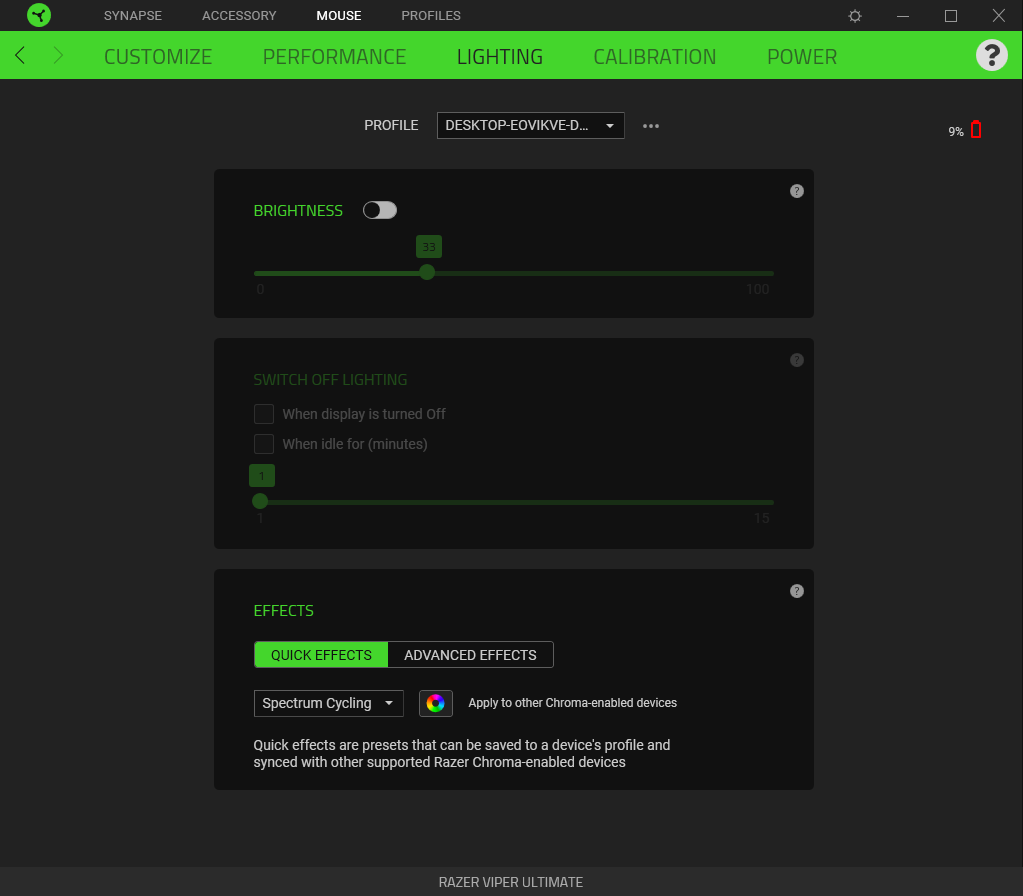
Task: Minimize the Razer Synapse window
Action: 903,16
